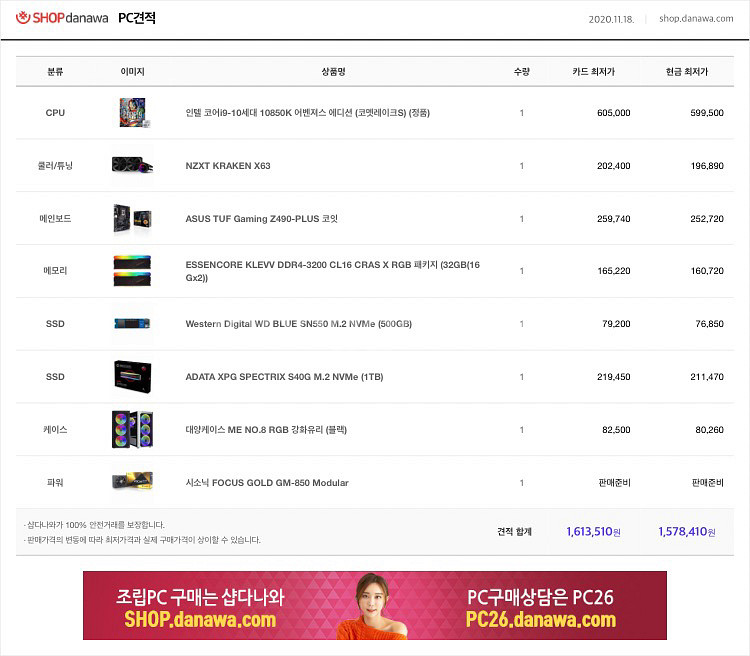Click the 샵다나와가 100% 안전거래를 보장합니다 note

[x=94, y=525]
